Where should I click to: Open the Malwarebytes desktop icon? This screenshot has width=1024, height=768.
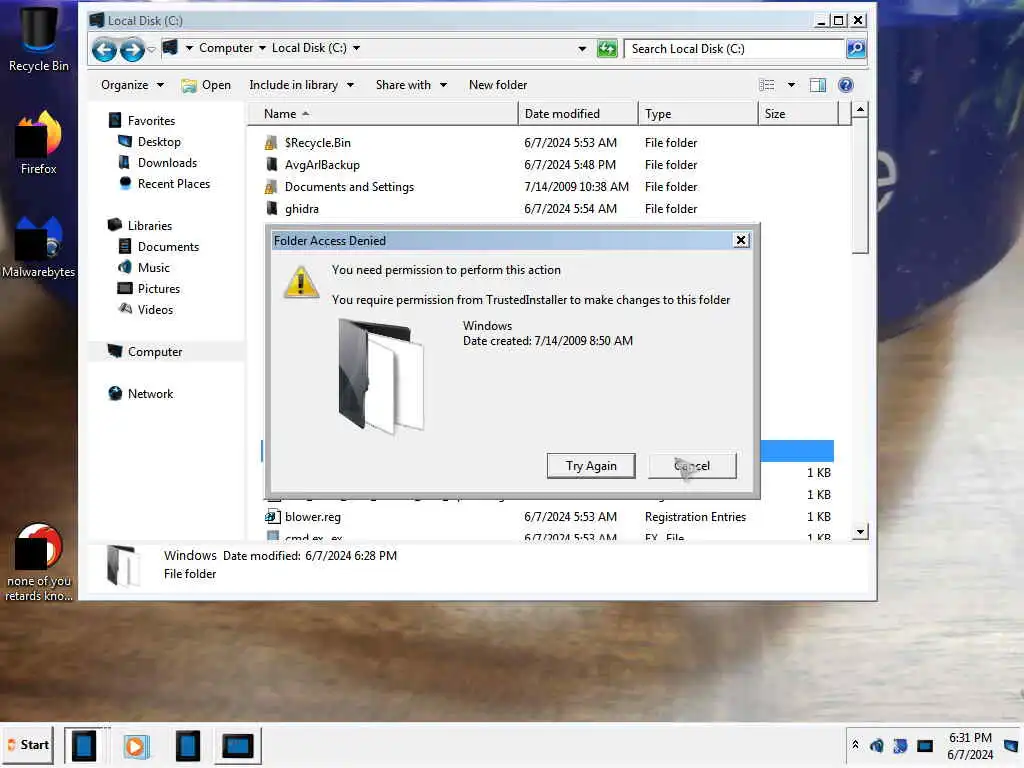[x=39, y=247]
